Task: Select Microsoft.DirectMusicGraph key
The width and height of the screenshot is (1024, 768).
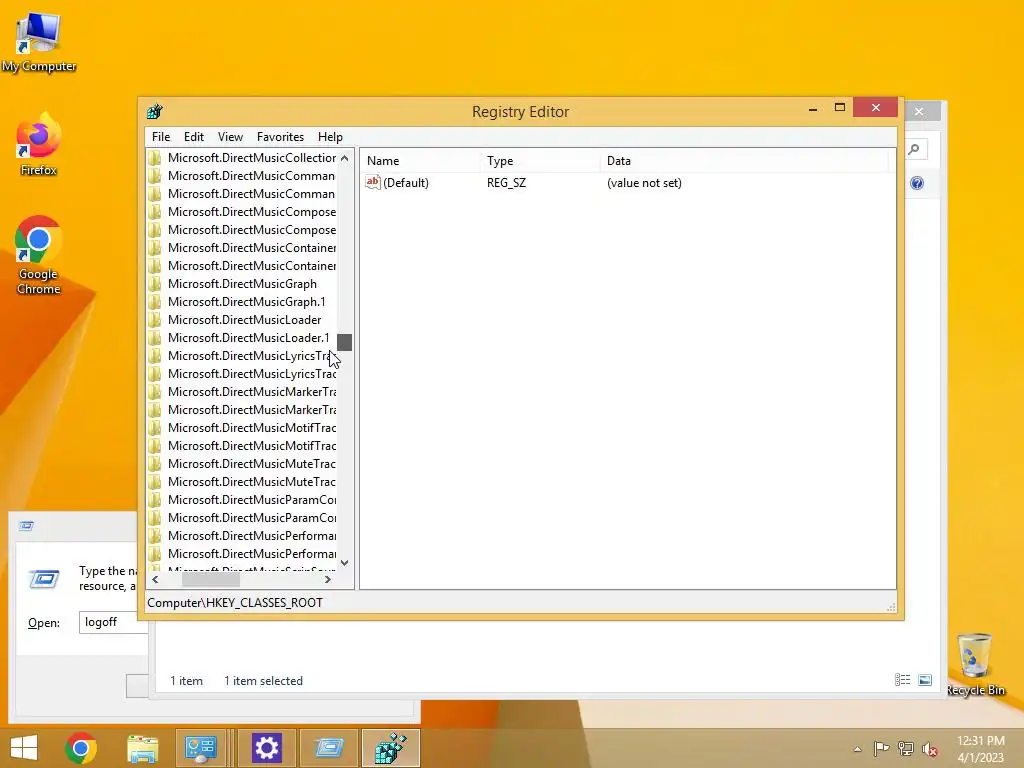Action: coord(242,283)
